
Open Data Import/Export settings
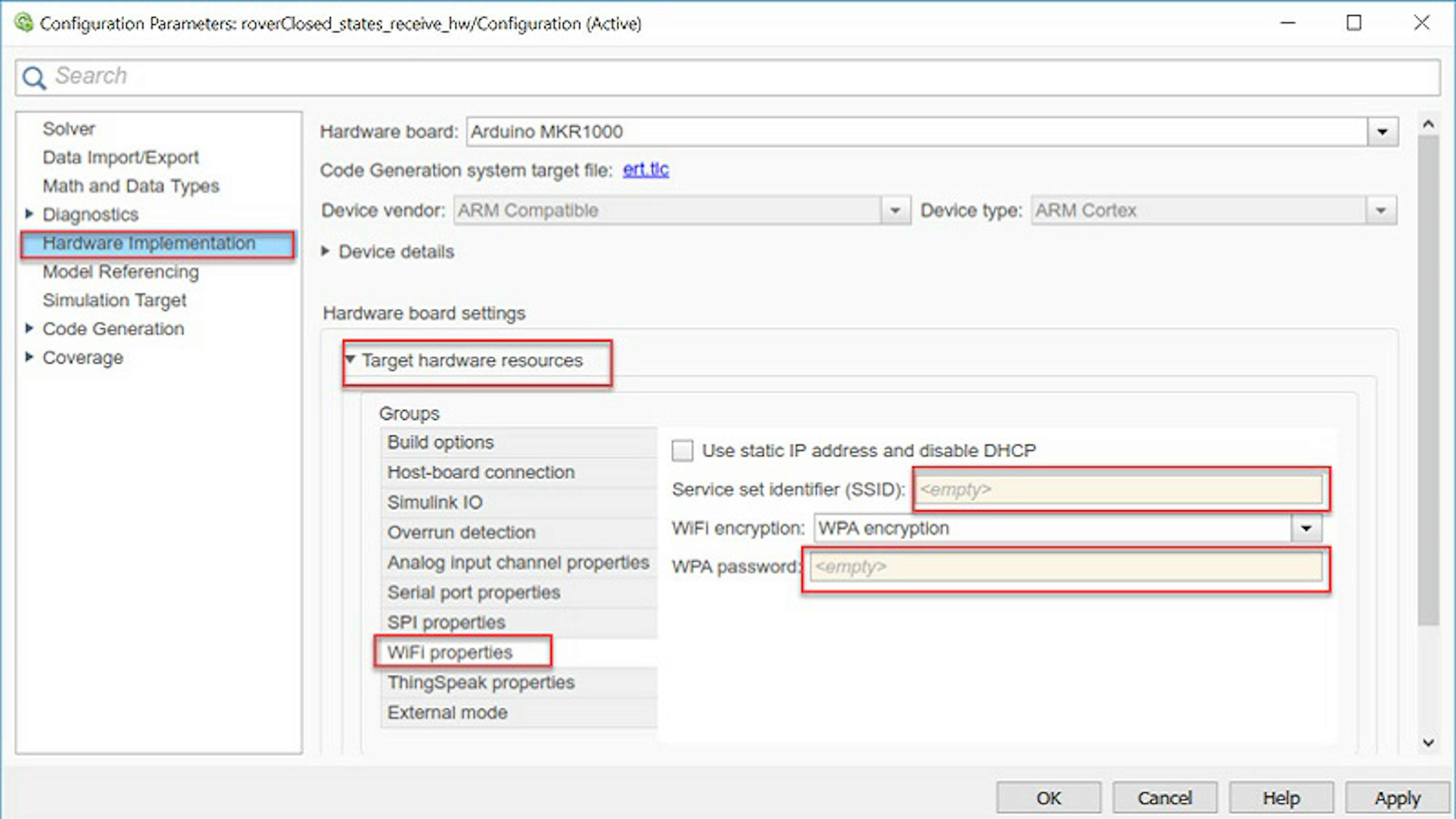[120, 157]
